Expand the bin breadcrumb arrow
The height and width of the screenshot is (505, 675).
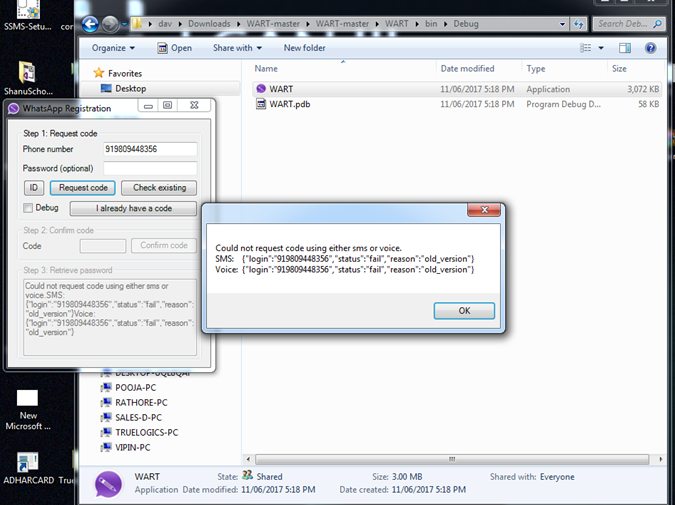(x=445, y=24)
